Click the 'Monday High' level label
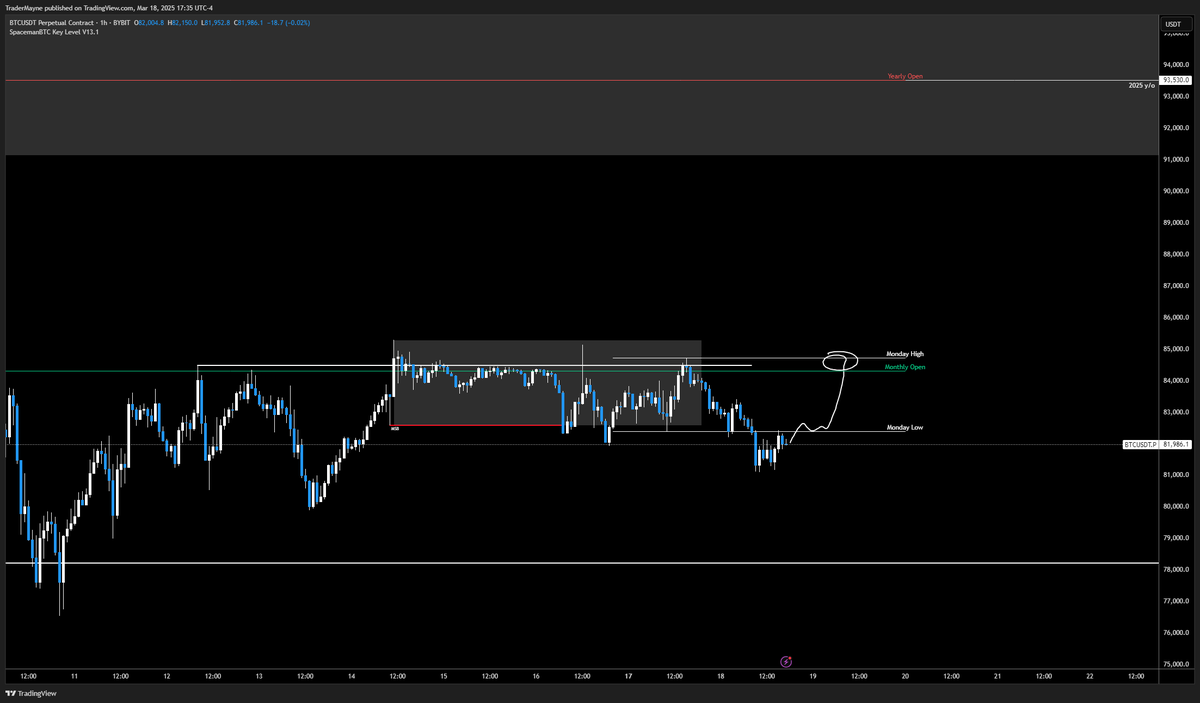The image size is (1200, 703). 905,354
